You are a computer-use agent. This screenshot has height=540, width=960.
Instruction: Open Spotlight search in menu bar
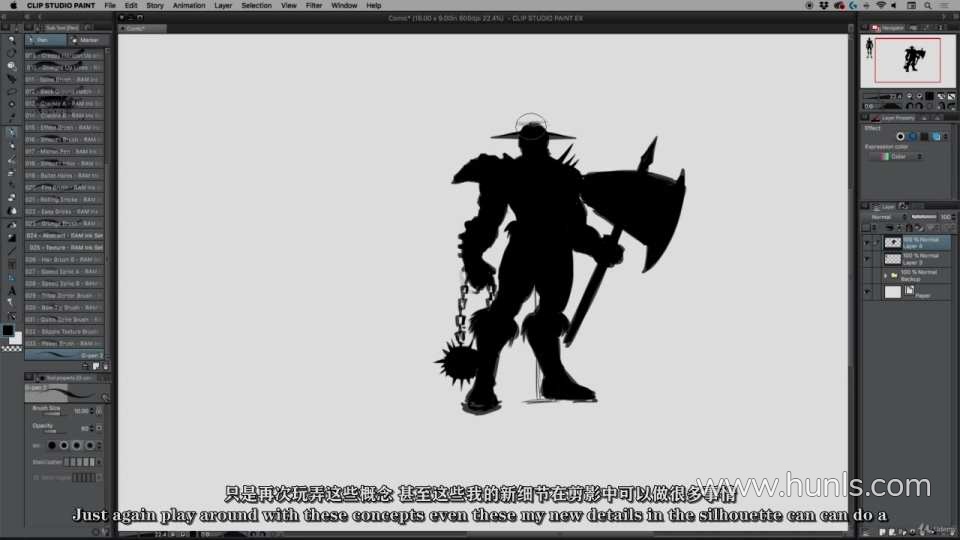(x=928, y=5)
